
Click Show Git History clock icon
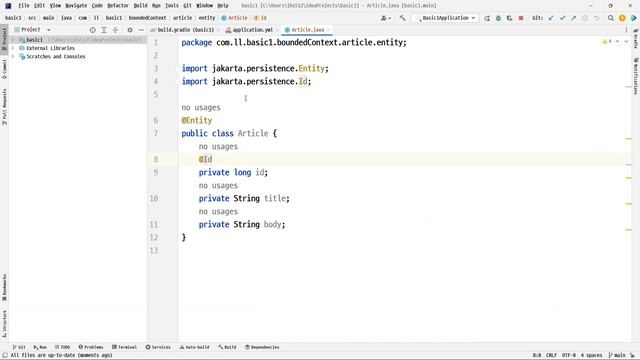(585, 18)
